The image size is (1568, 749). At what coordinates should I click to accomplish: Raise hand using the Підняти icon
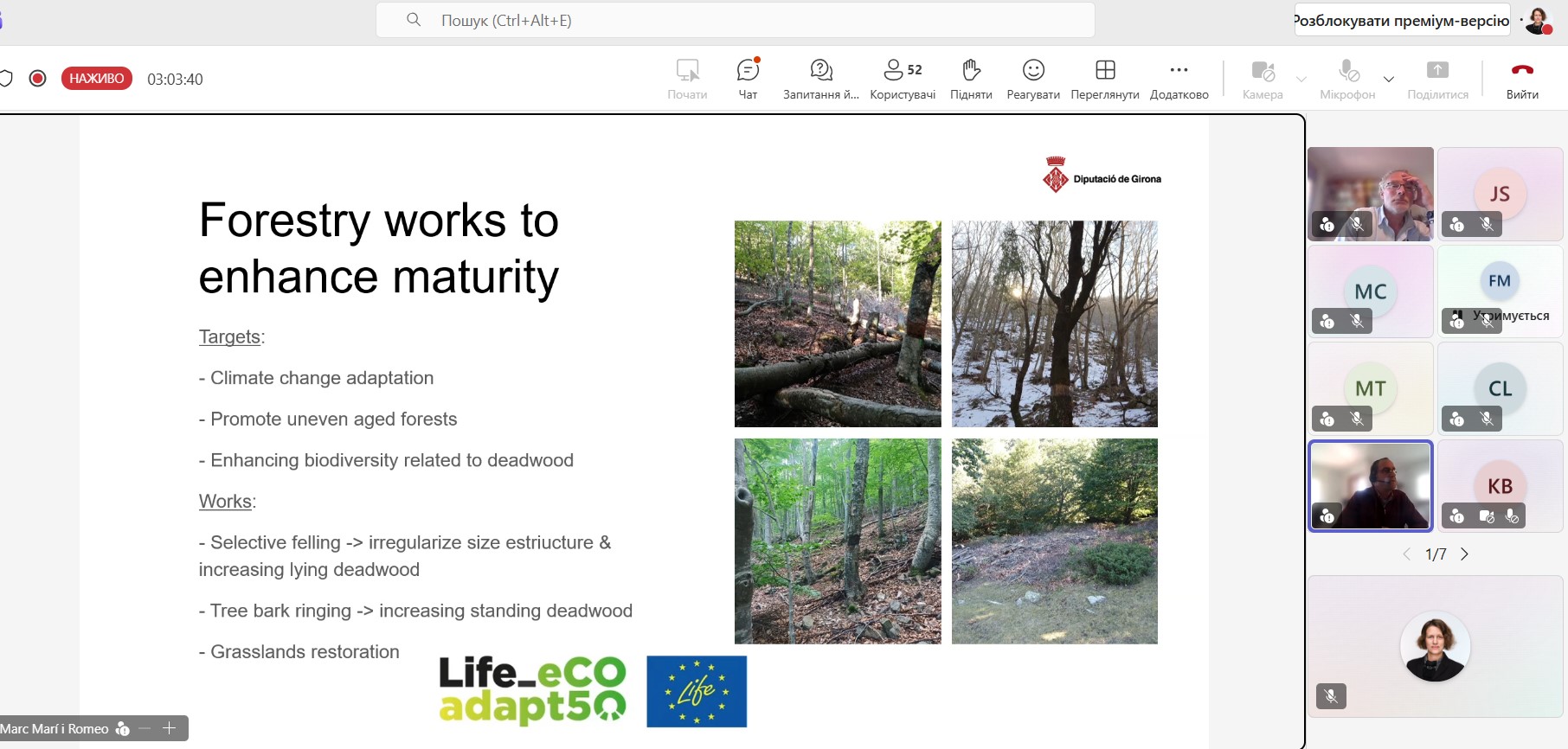coord(971,71)
